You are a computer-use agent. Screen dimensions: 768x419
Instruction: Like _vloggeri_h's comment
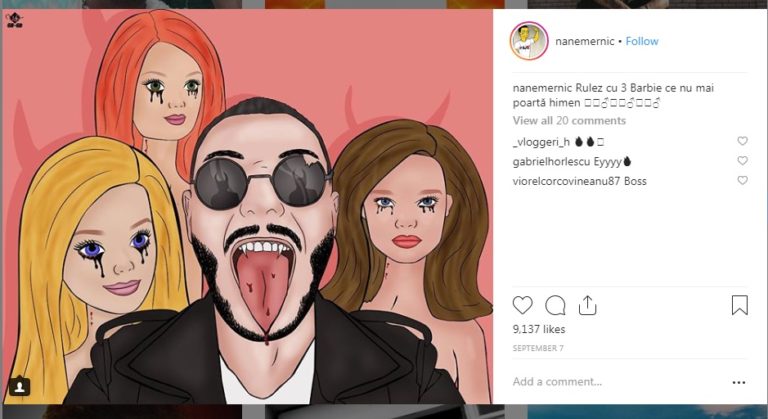tap(742, 141)
